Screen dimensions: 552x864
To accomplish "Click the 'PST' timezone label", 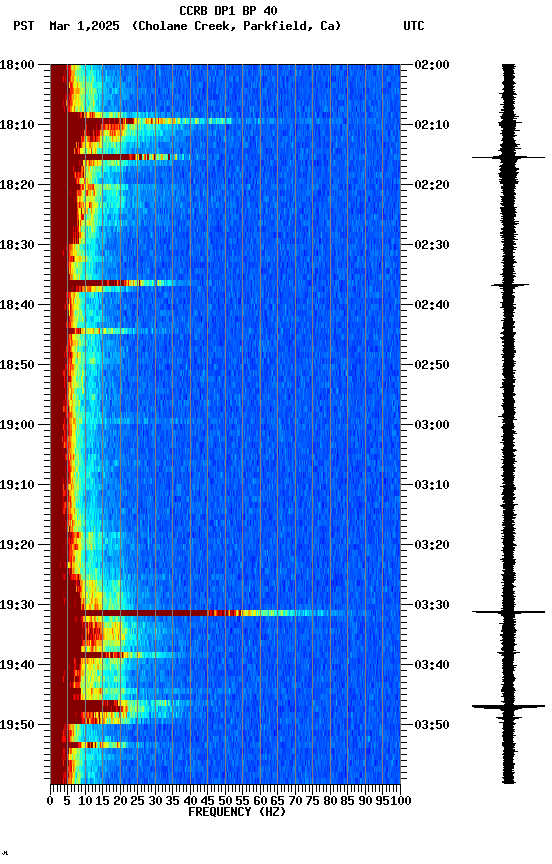I will 24,26.
